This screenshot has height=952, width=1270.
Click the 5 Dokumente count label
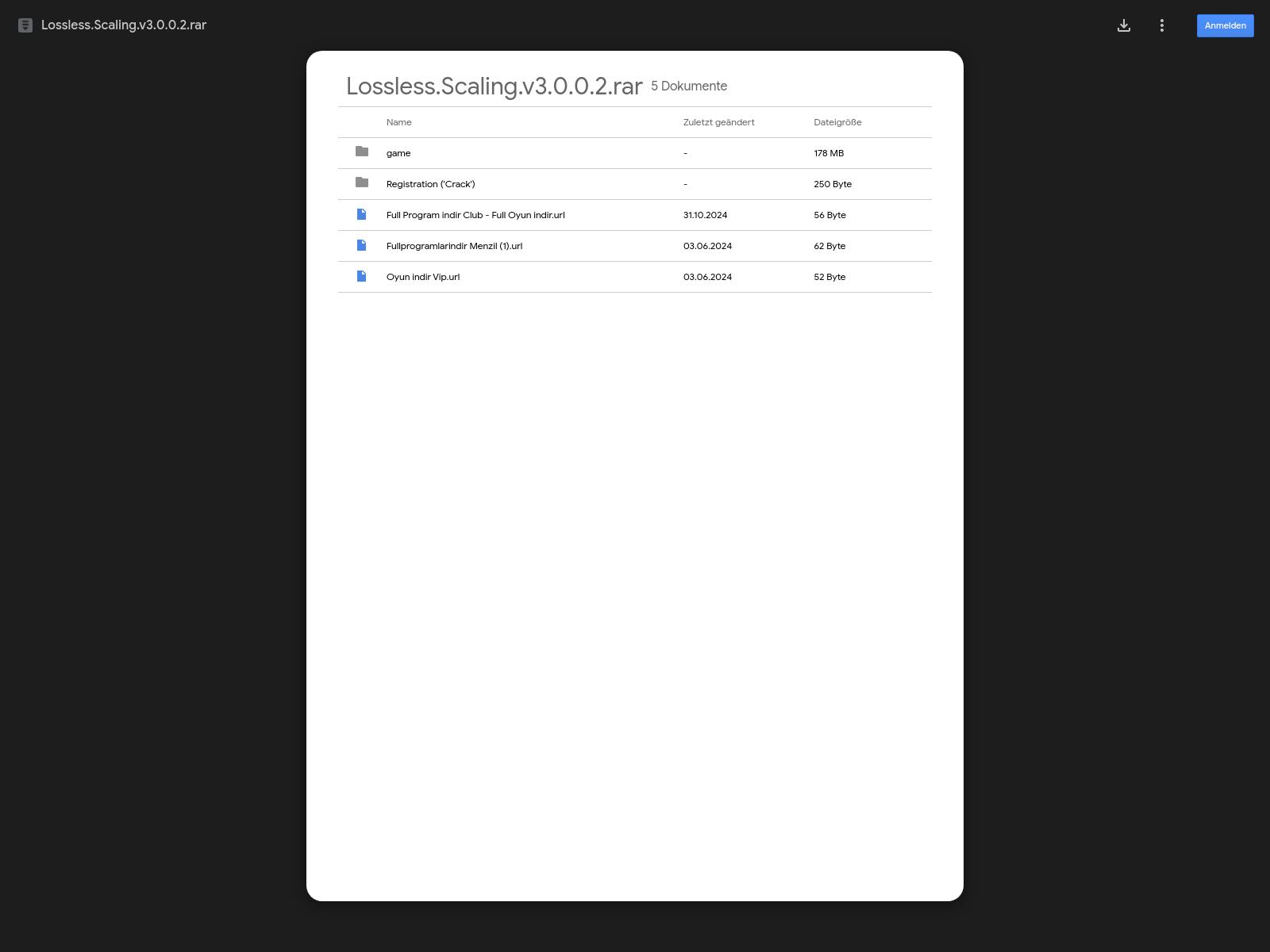[x=689, y=86]
